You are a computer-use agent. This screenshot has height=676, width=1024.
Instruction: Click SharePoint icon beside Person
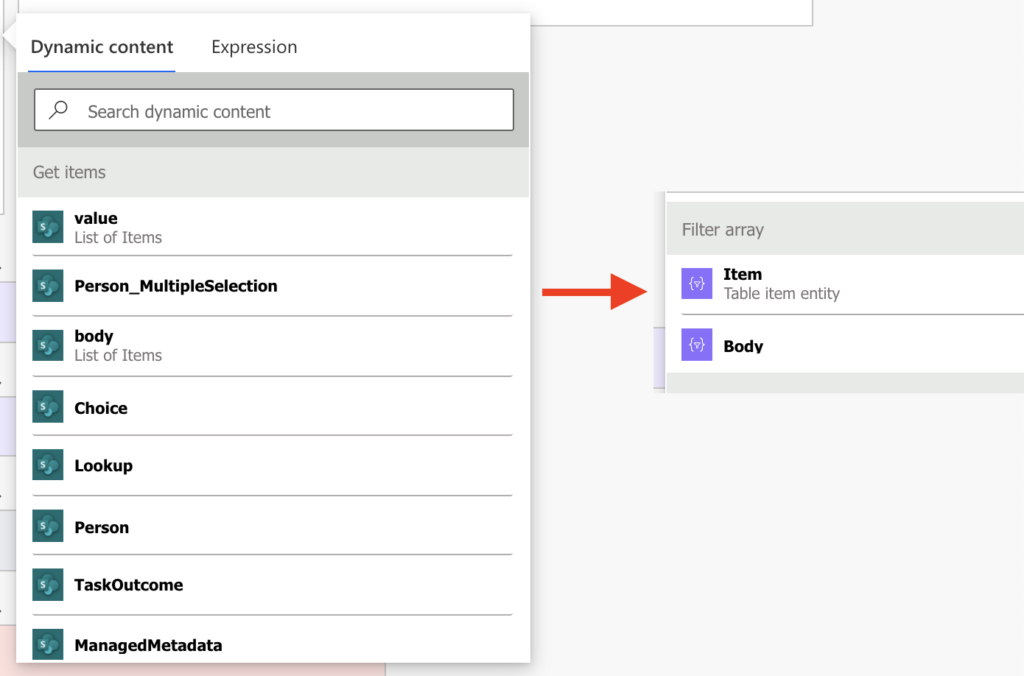pos(48,526)
